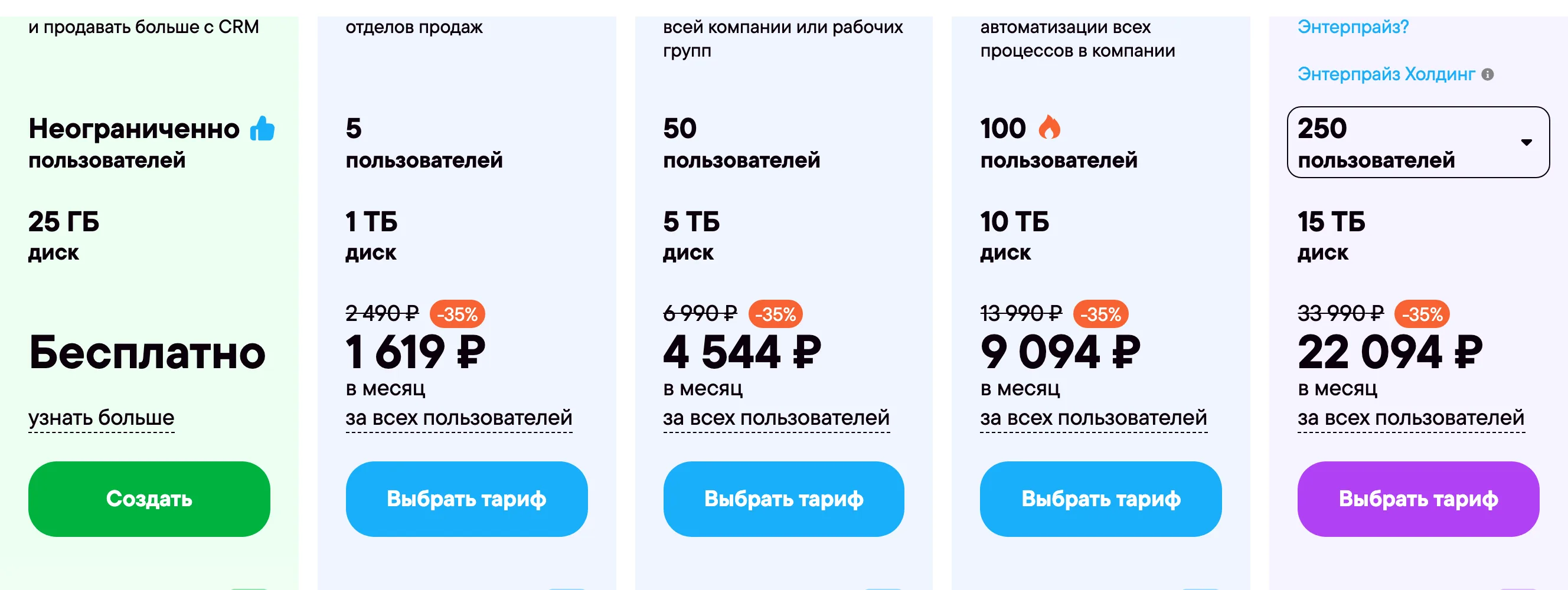Screen dimensions: 1568x590
Task: Click the flame icon next to 100
Action: tap(1049, 127)
